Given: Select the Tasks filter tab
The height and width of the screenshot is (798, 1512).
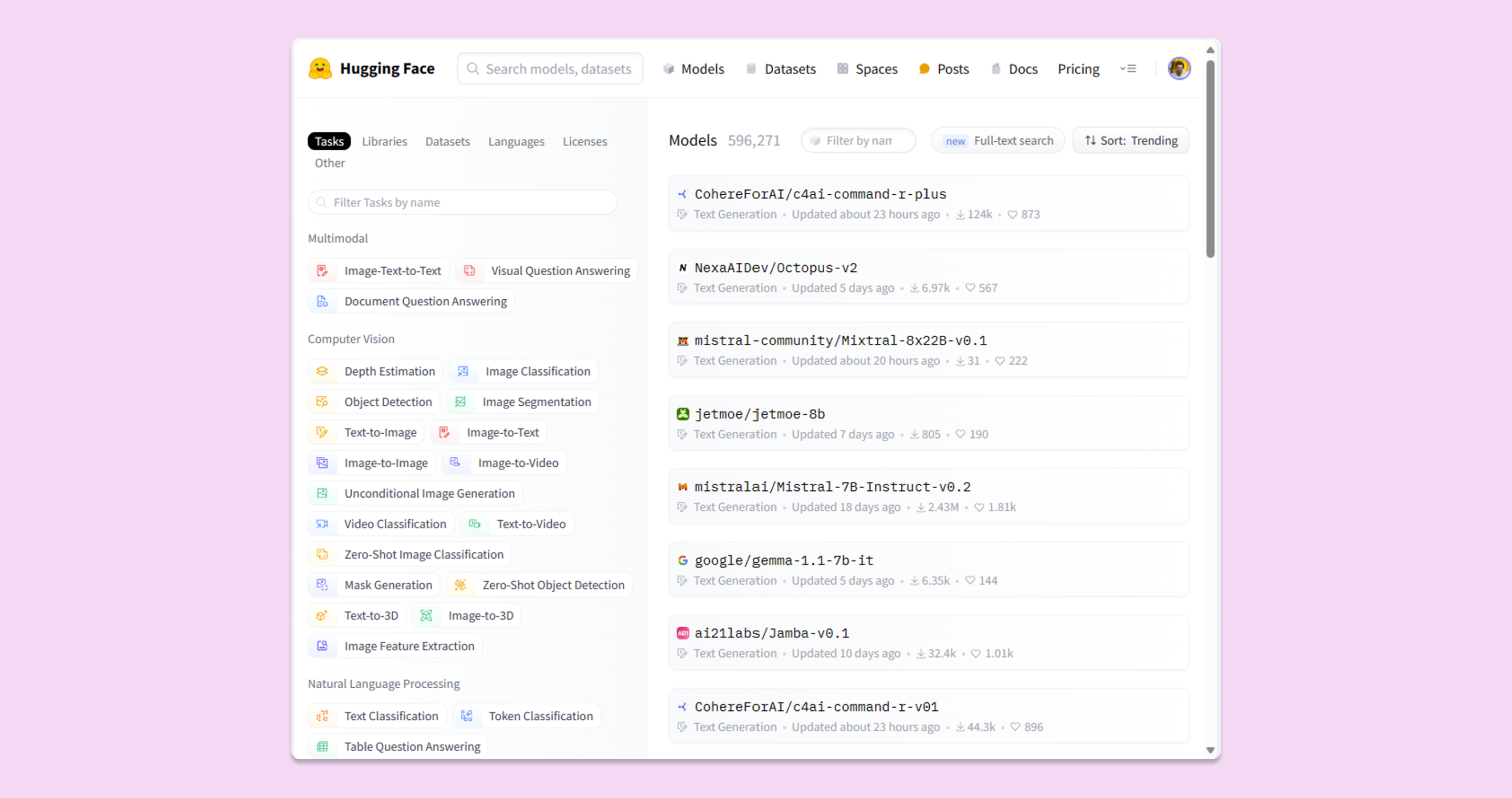Looking at the screenshot, I should coord(329,141).
